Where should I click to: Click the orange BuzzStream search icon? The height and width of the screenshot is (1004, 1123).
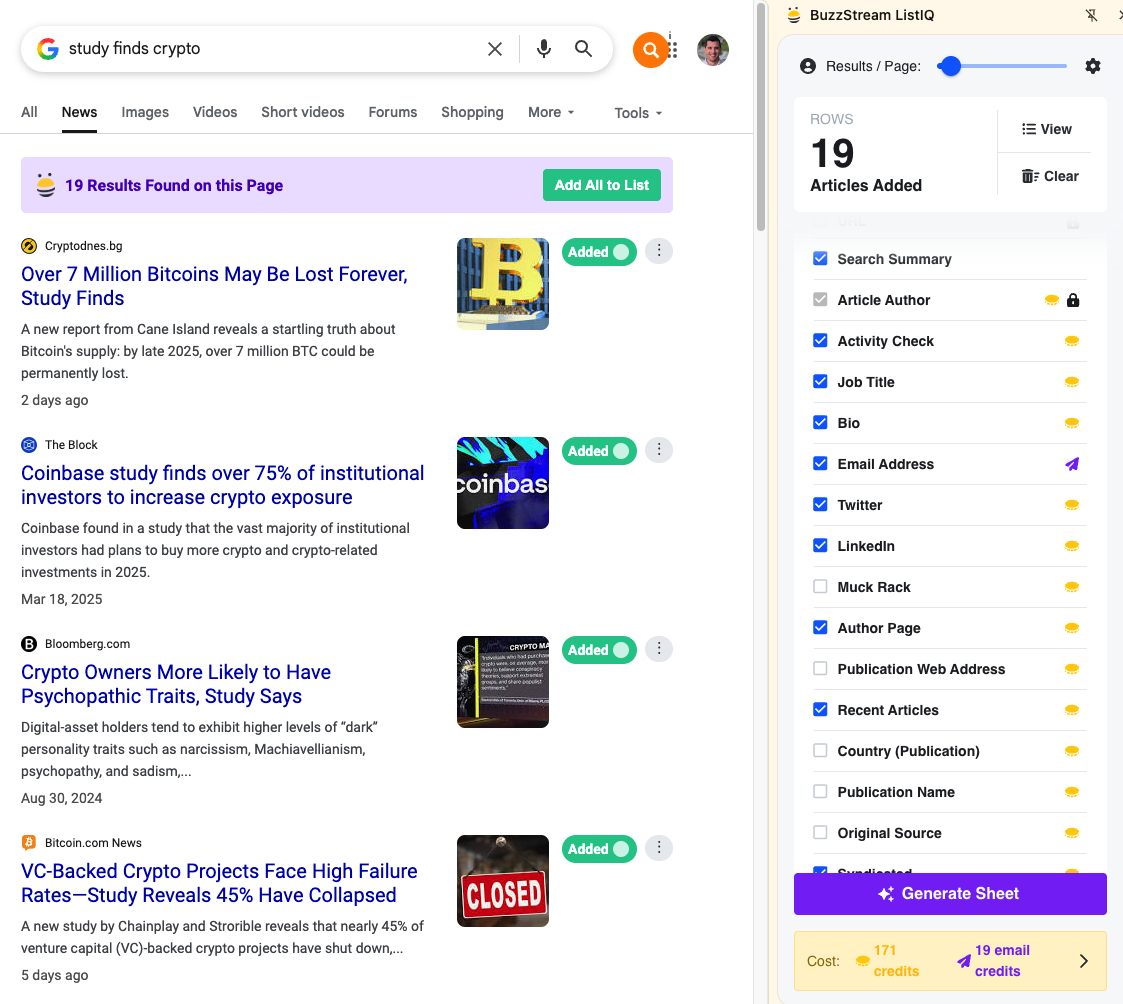(x=650, y=50)
